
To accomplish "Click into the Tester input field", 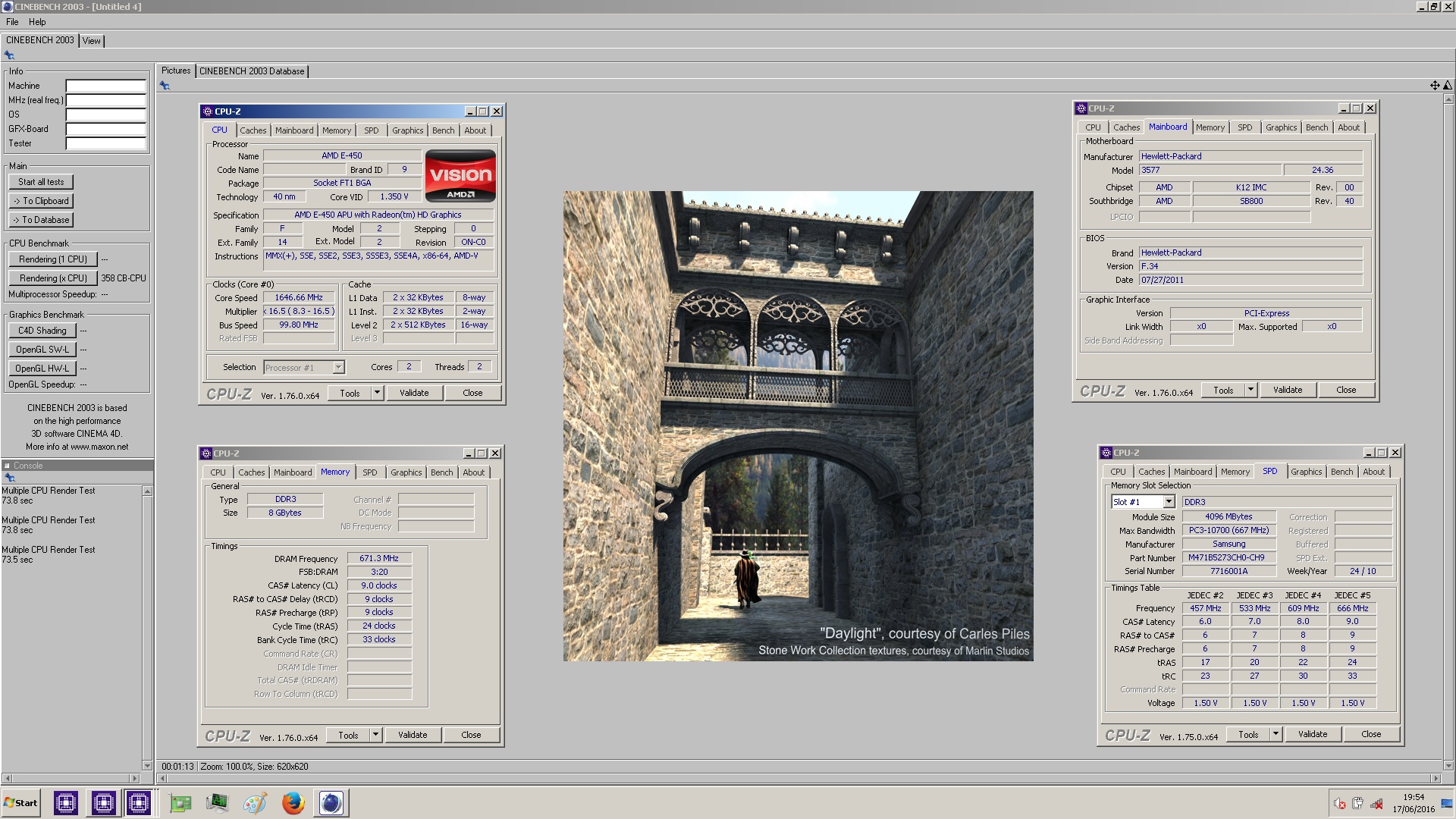I will point(105,143).
